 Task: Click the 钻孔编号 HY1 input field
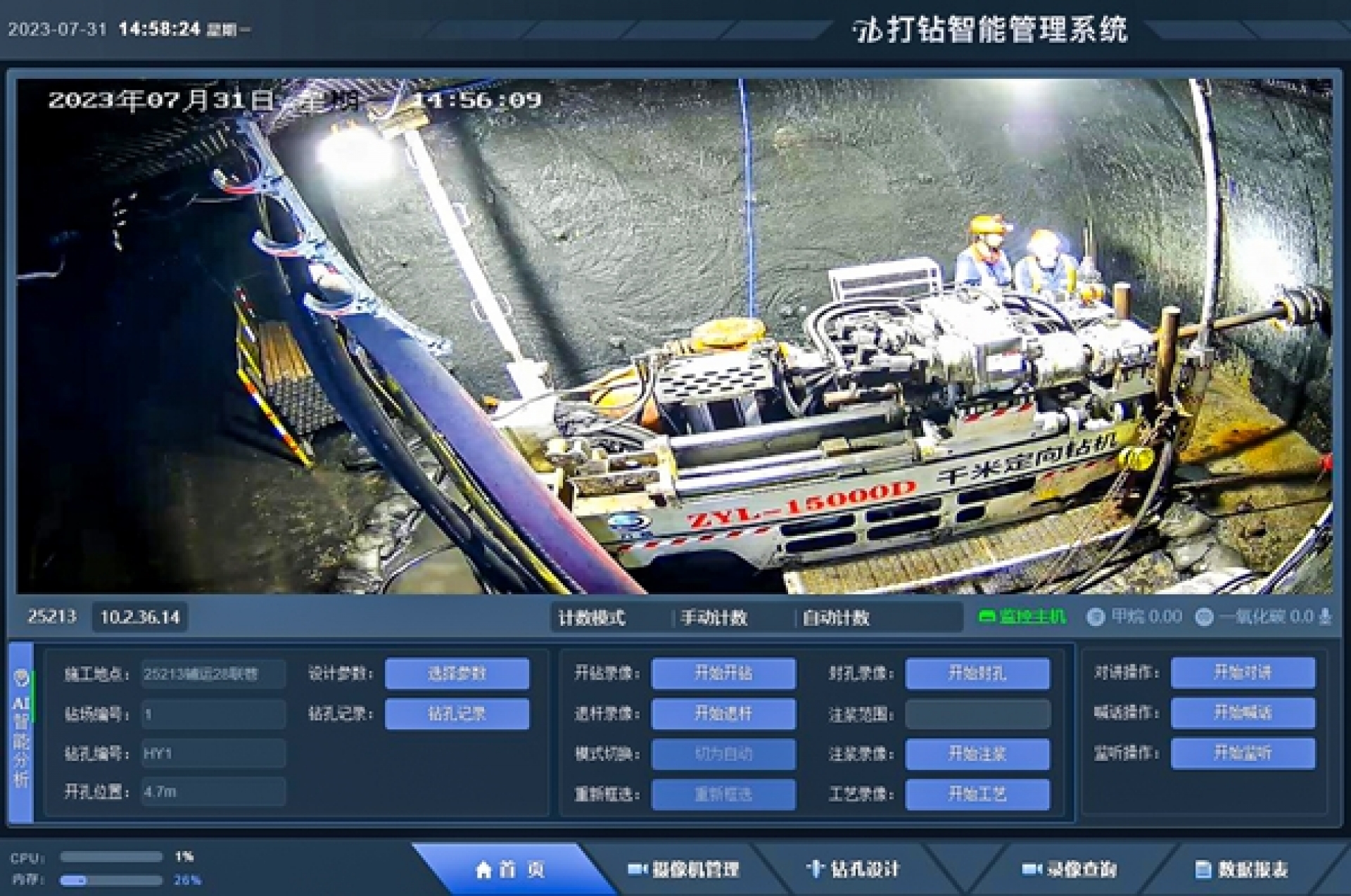point(213,753)
